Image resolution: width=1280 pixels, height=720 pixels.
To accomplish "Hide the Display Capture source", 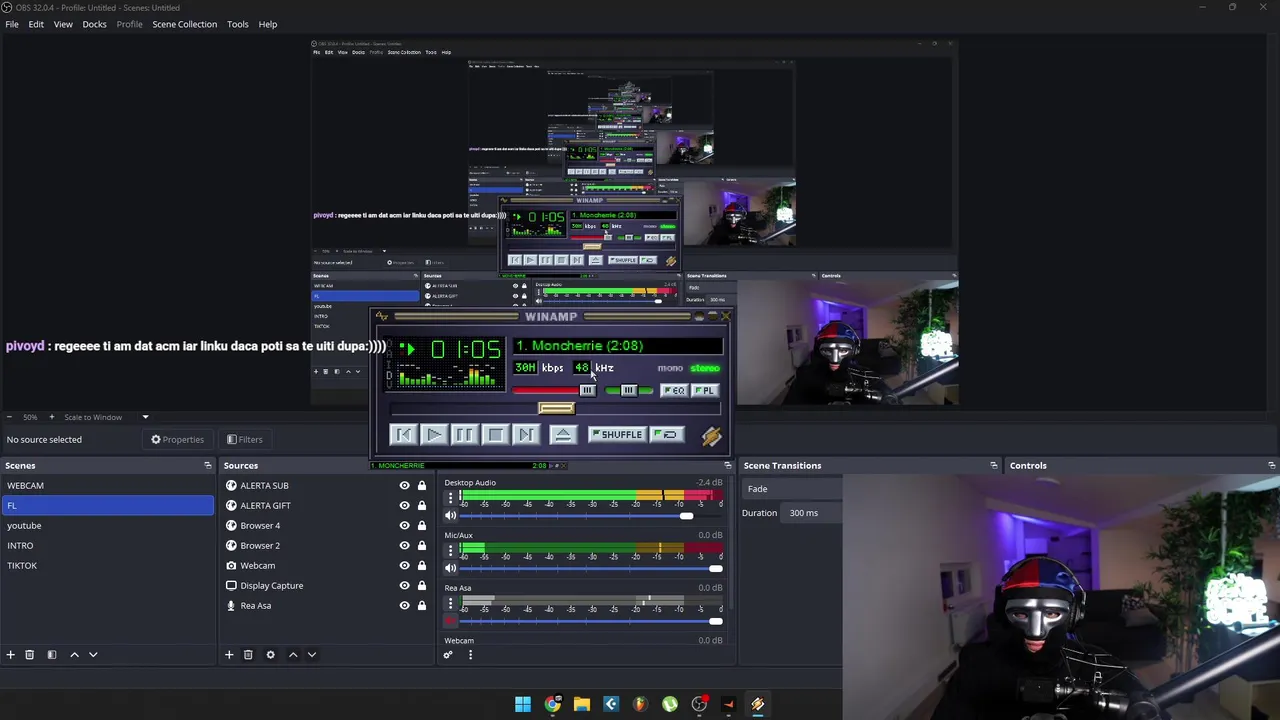I will (x=404, y=585).
